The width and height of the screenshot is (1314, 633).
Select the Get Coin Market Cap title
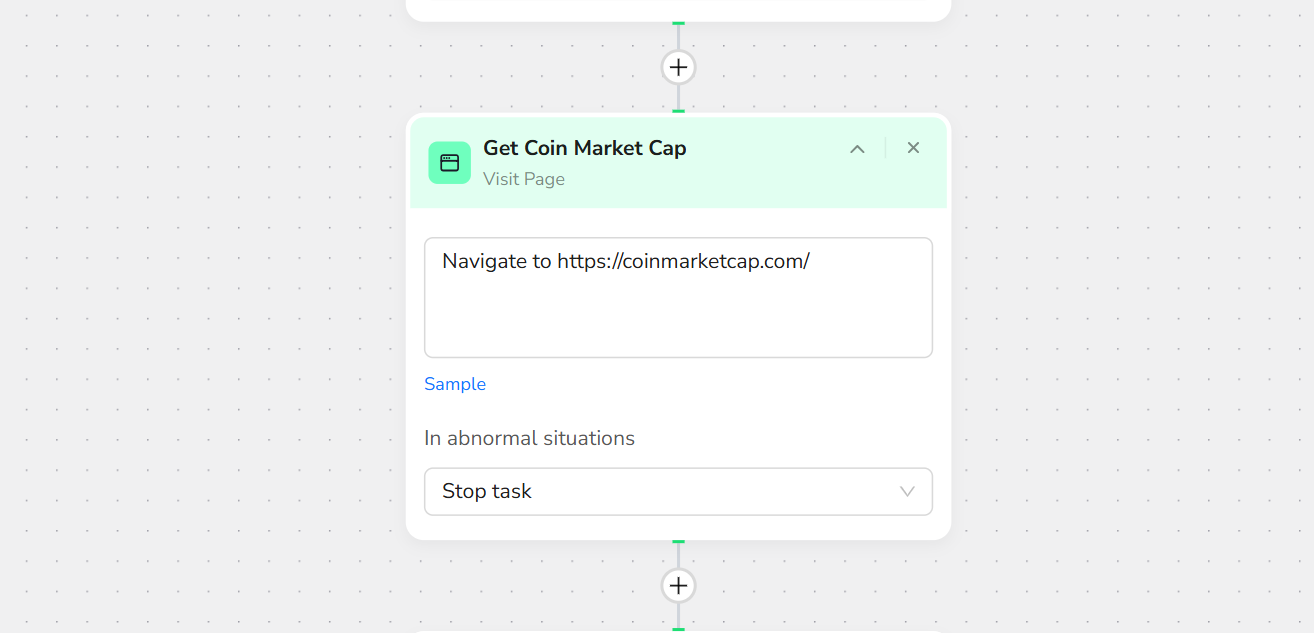coord(584,148)
